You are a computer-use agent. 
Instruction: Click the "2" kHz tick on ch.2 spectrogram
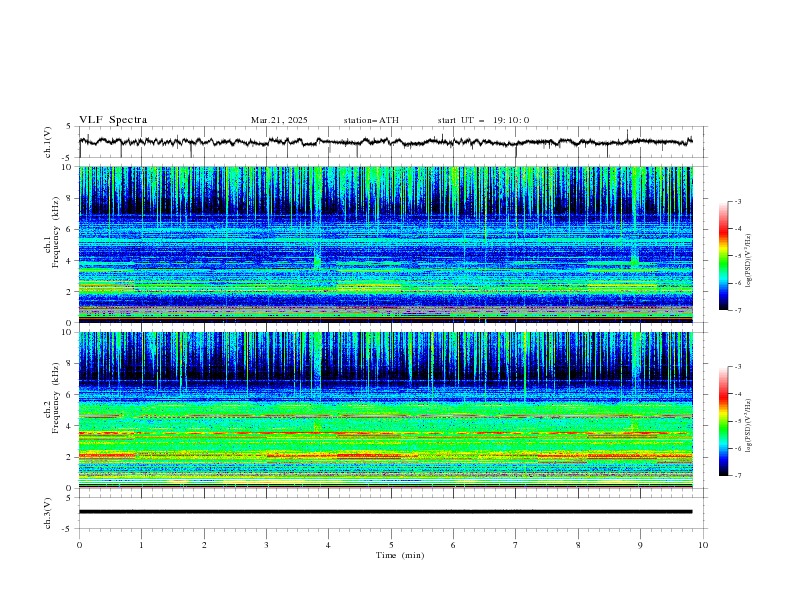[70, 457]
